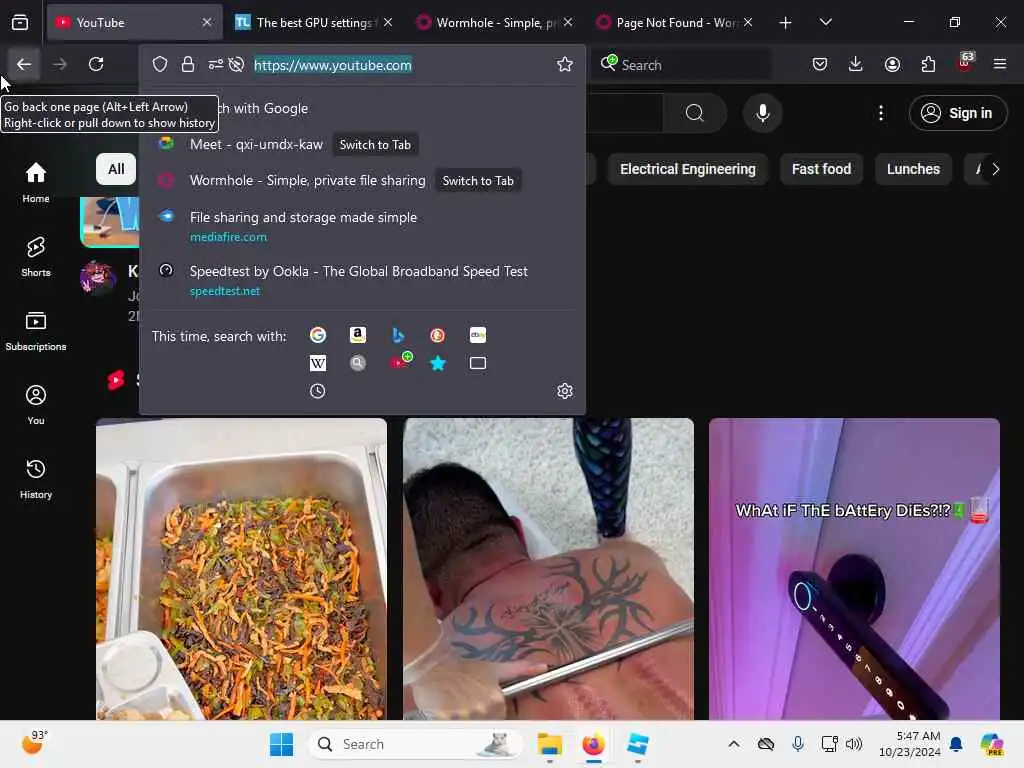Open the site permissions icon in address bar
This screenshot has height=768, width=1024.
pyautogui.click(x=216, y=64)
